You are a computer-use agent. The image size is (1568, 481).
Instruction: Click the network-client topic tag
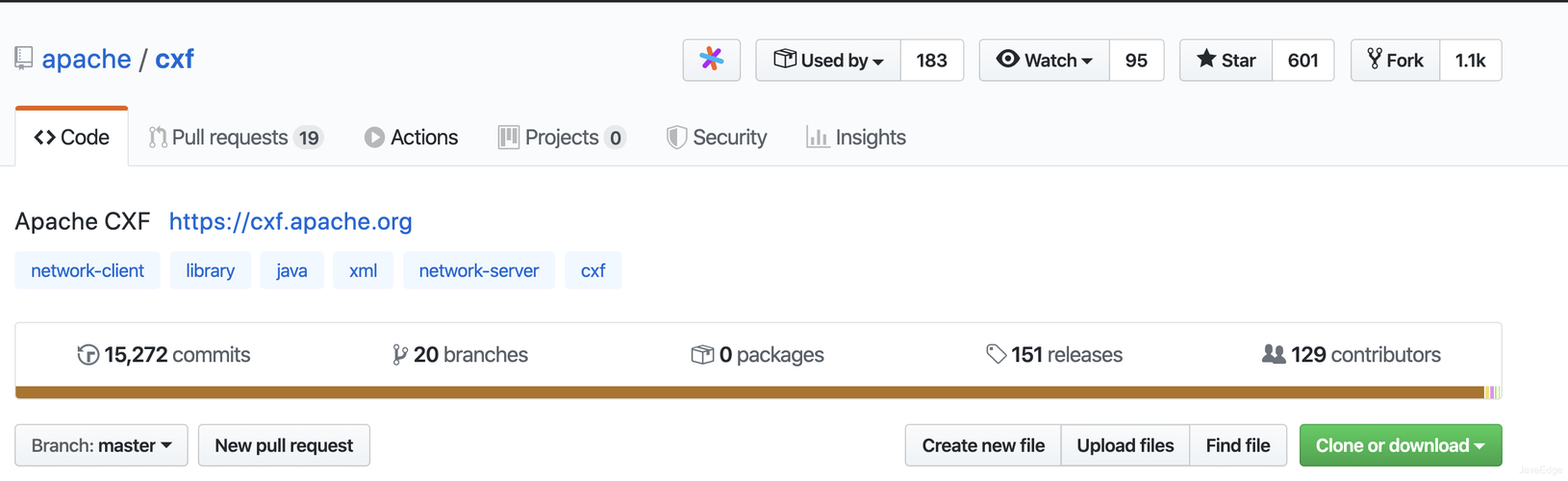88,270
